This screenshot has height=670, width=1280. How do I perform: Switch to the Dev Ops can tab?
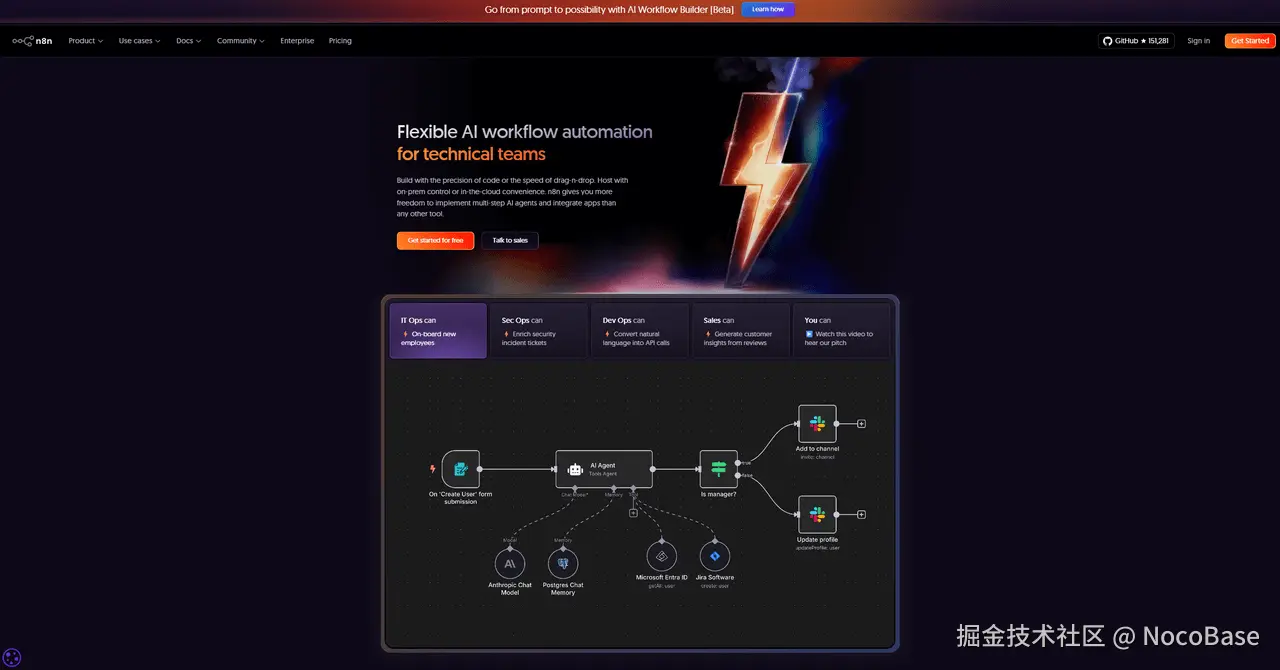[x=640, y=331]
